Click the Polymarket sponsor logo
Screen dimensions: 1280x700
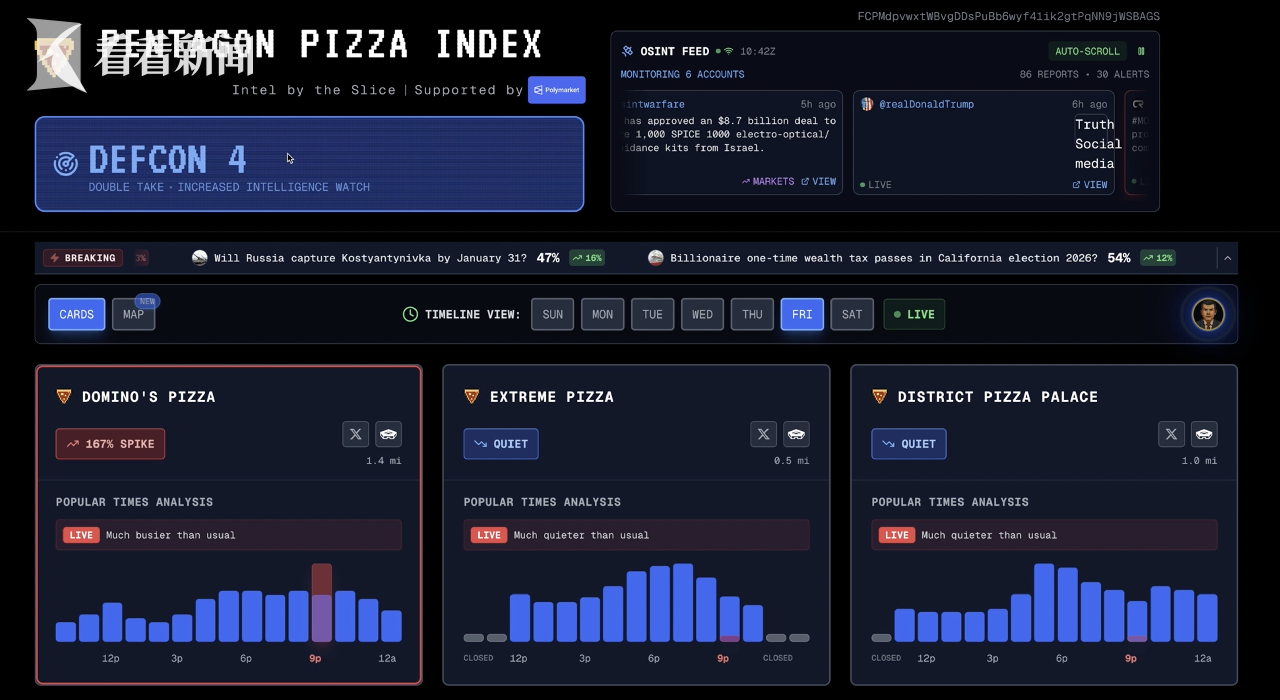pyautogui.click(x=557, y=90)
